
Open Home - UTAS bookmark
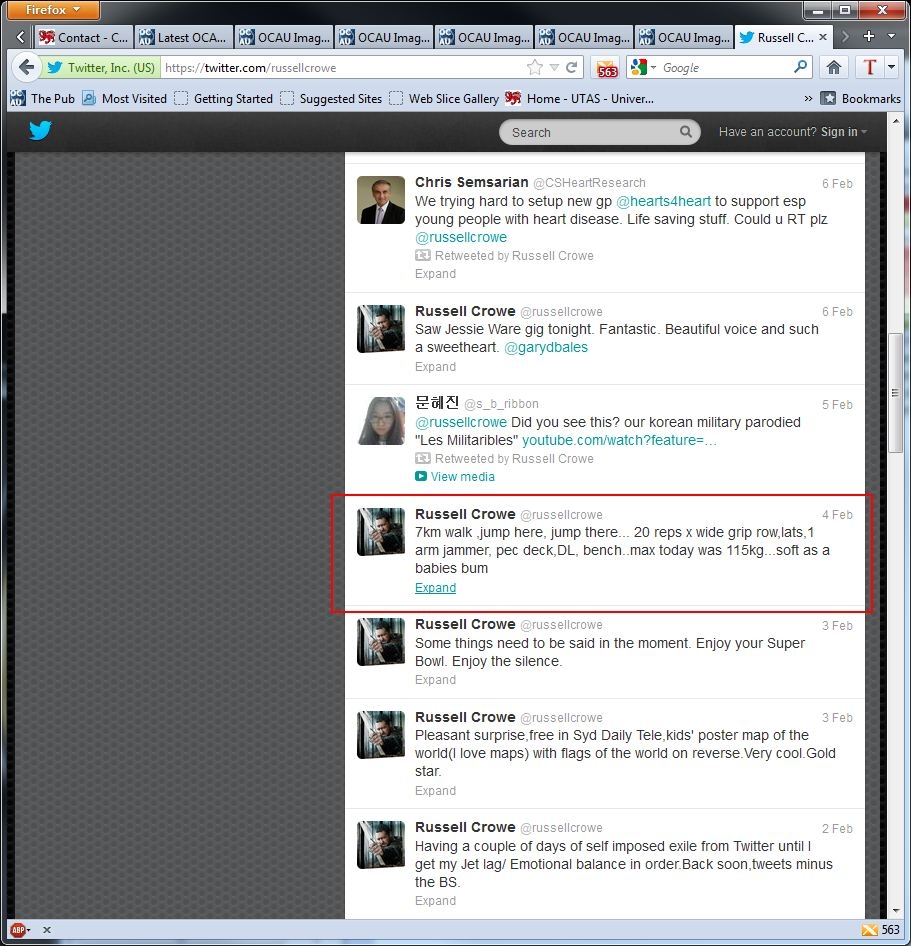click(x=579, y=98)
